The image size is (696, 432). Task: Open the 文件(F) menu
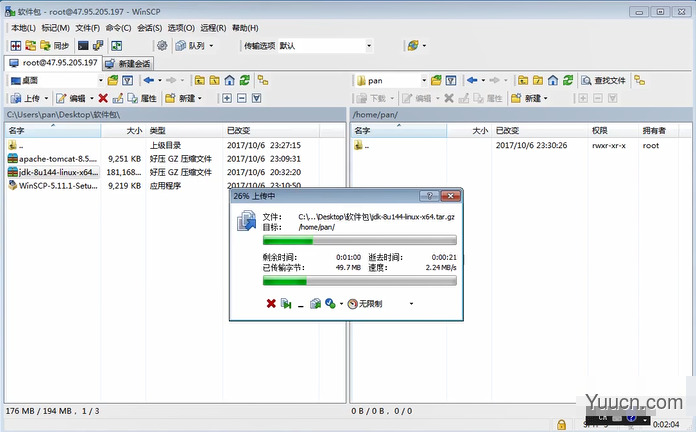[x=87, y=28]
